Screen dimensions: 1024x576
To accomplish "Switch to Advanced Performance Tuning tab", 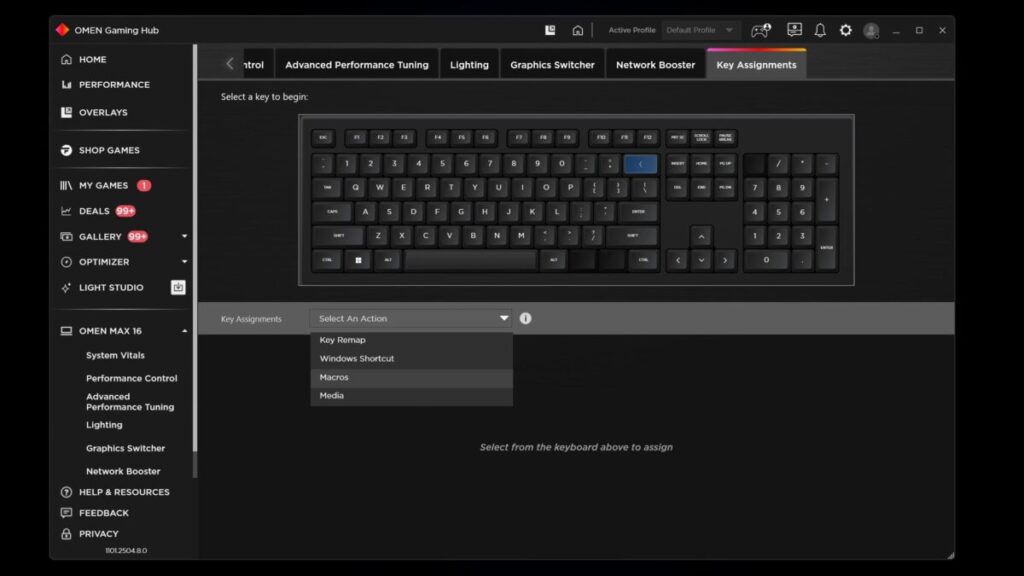I will point(357,65).
